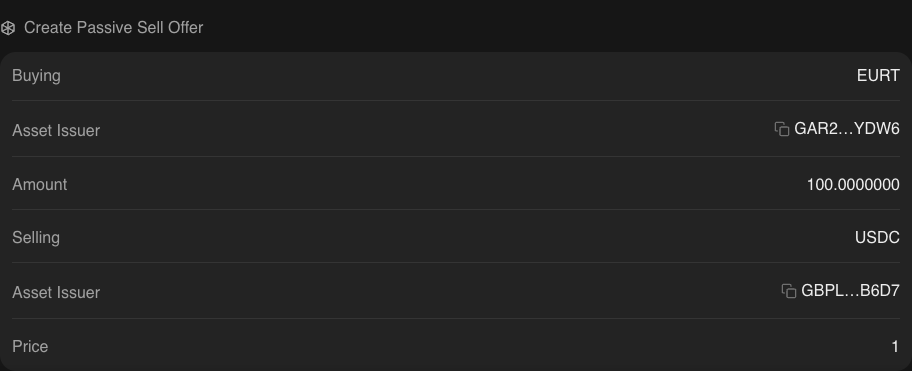Select the USDC selling asset value
912x371 pixels.
(877, 237)
